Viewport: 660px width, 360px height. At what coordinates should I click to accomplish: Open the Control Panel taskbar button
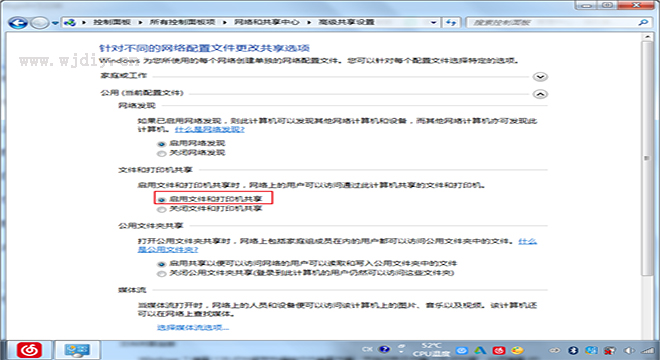point(77,350)
